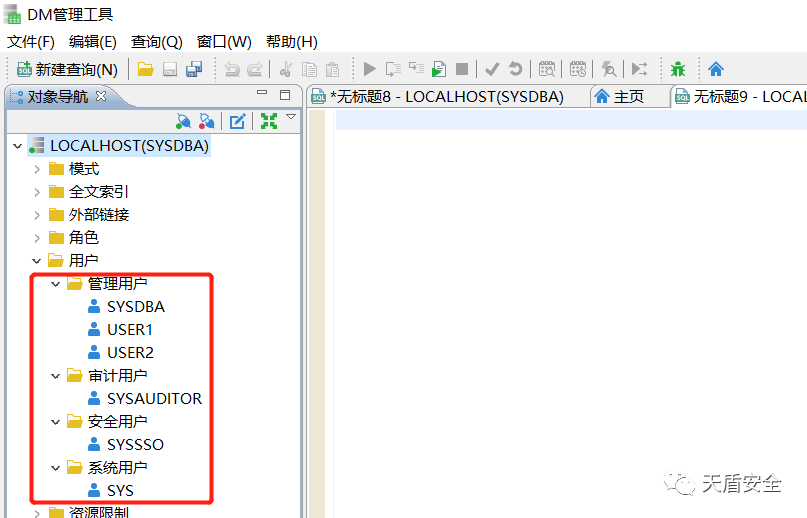Click the stop square icon in toolbar

462,69
